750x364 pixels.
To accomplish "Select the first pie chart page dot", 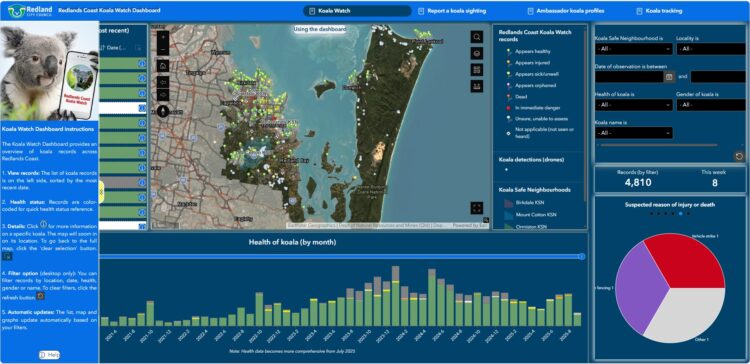I will (651, 214).
